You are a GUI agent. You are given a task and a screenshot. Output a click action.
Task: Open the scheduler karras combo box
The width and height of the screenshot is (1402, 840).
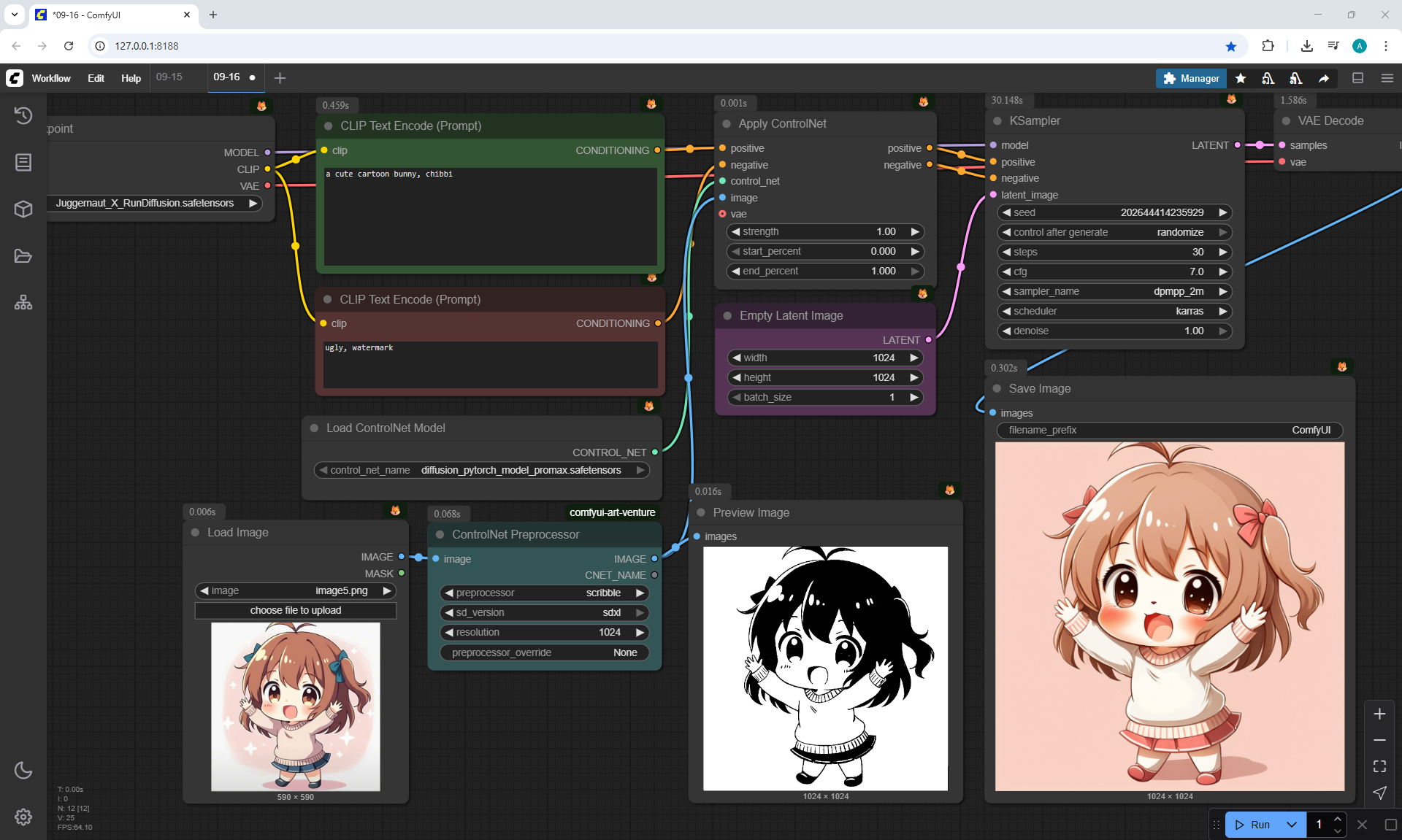(x=1114, y=311)
